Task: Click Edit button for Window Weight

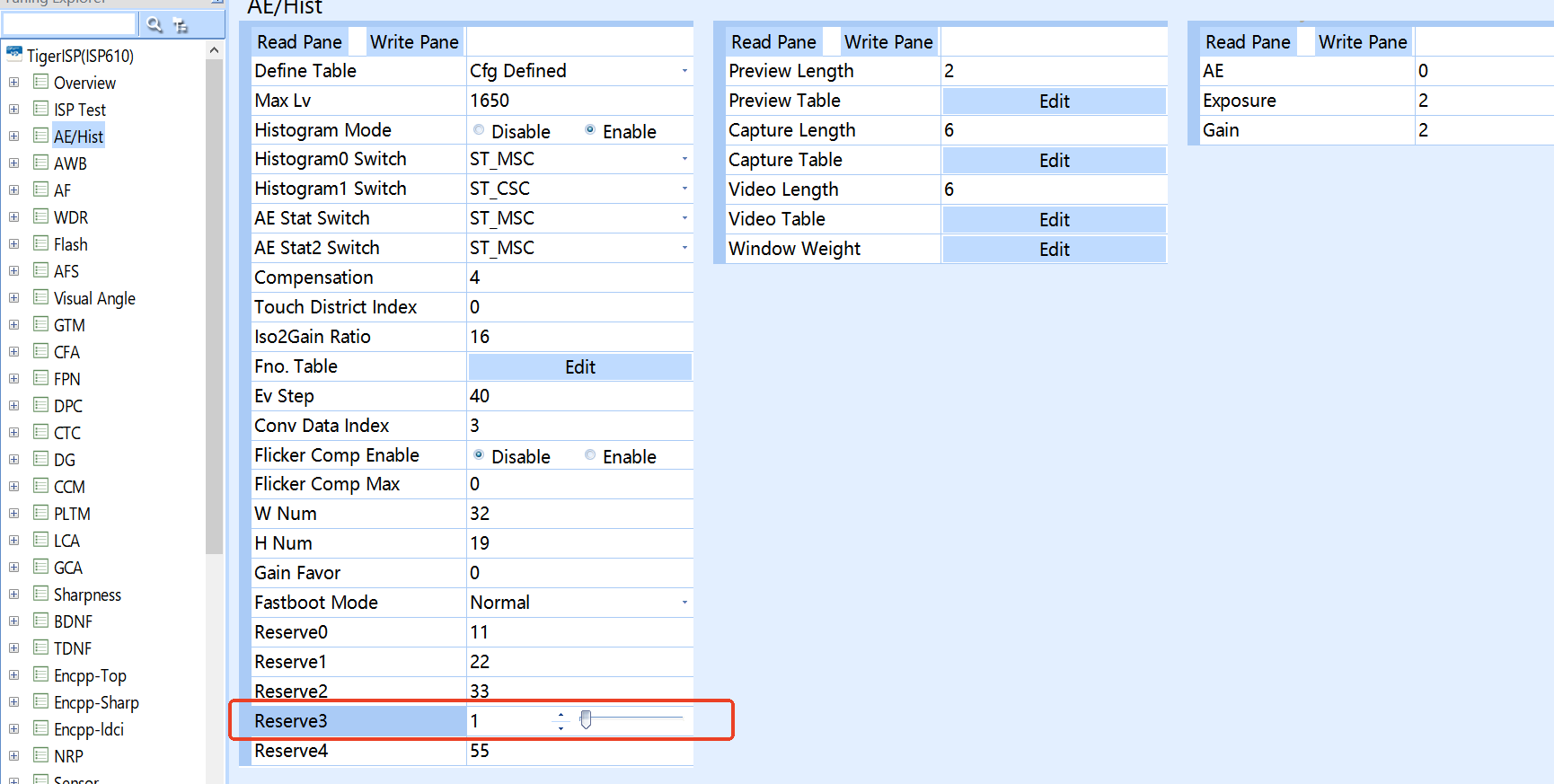Action: pyautogui.click(x=1054, y=249)
